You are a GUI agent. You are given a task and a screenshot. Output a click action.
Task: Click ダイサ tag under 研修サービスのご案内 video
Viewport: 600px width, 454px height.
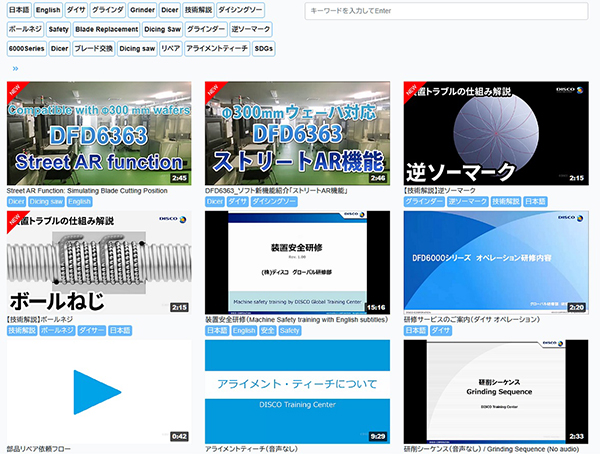coord(440,330)
